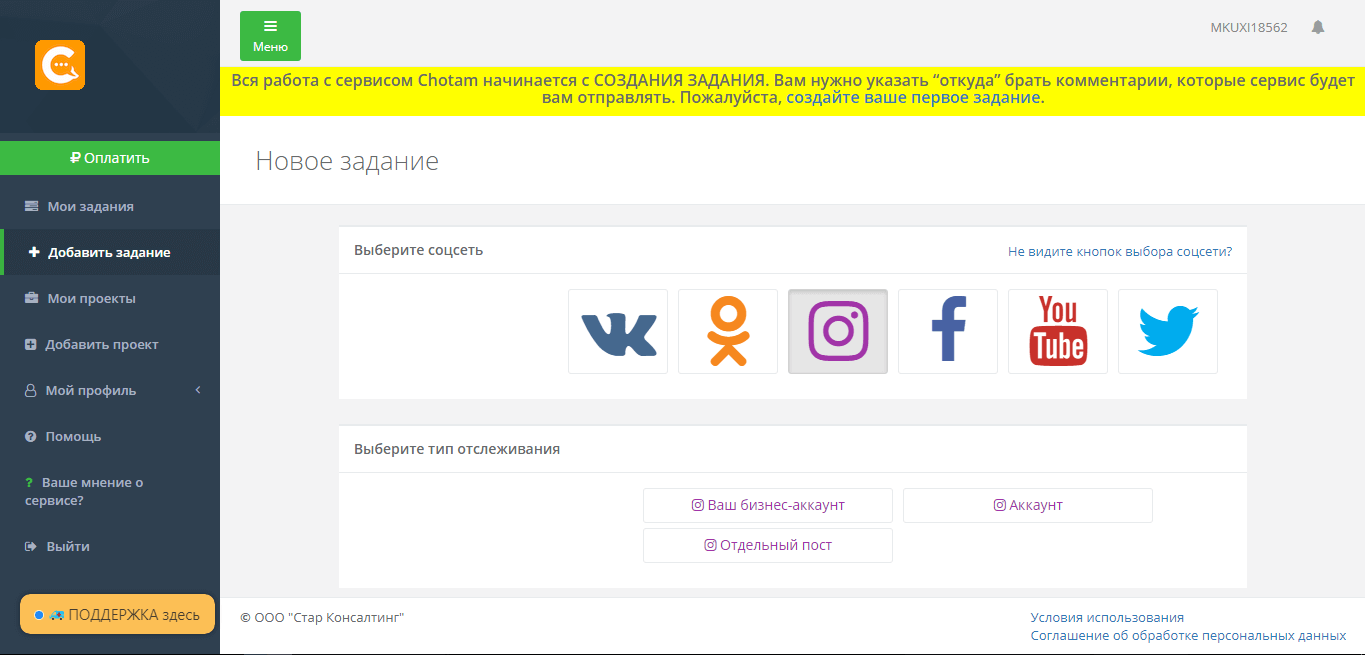Viewport: 1365px width, 655px height.
Task: Open Добавить проект in the sidebar
Action: [101, 344]
